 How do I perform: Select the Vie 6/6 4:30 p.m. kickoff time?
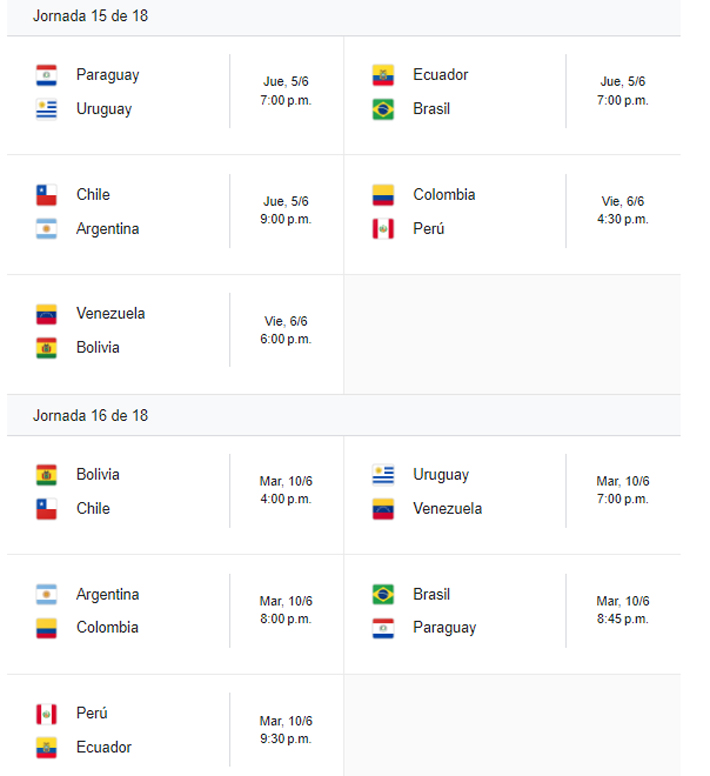click(x=622, y=210)
